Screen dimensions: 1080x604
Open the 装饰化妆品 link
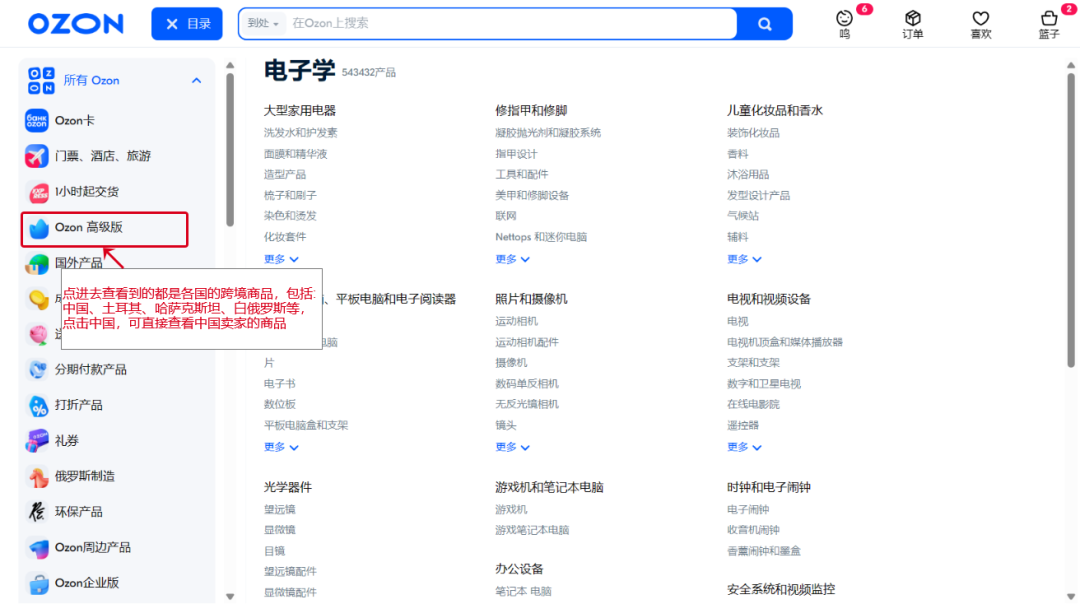pos(753,133)
